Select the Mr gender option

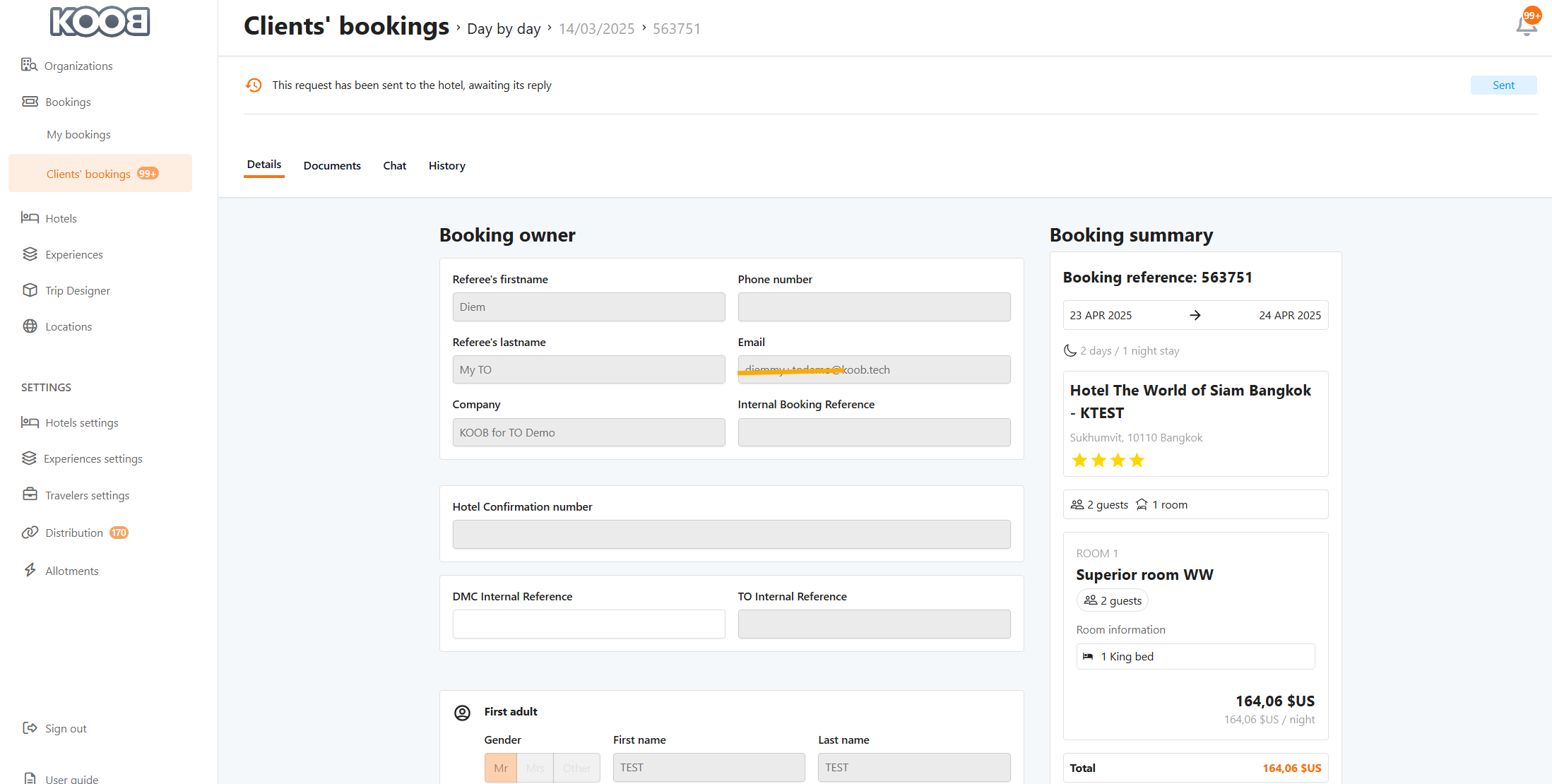click(x=501, y=768)
